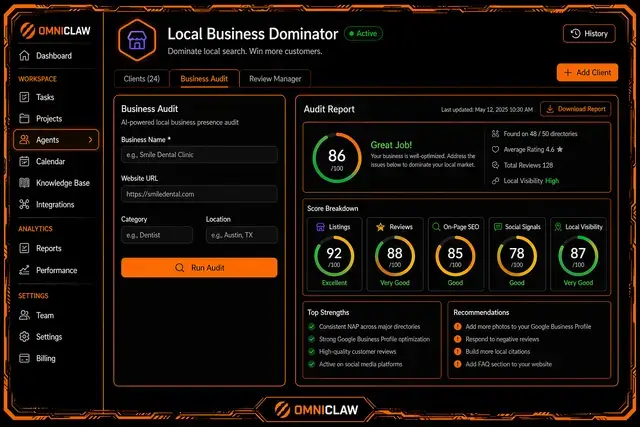Viewport: 640px width, 427px height.
Task: Click the Local Visibility pin icon
Action: pos(558,227)
